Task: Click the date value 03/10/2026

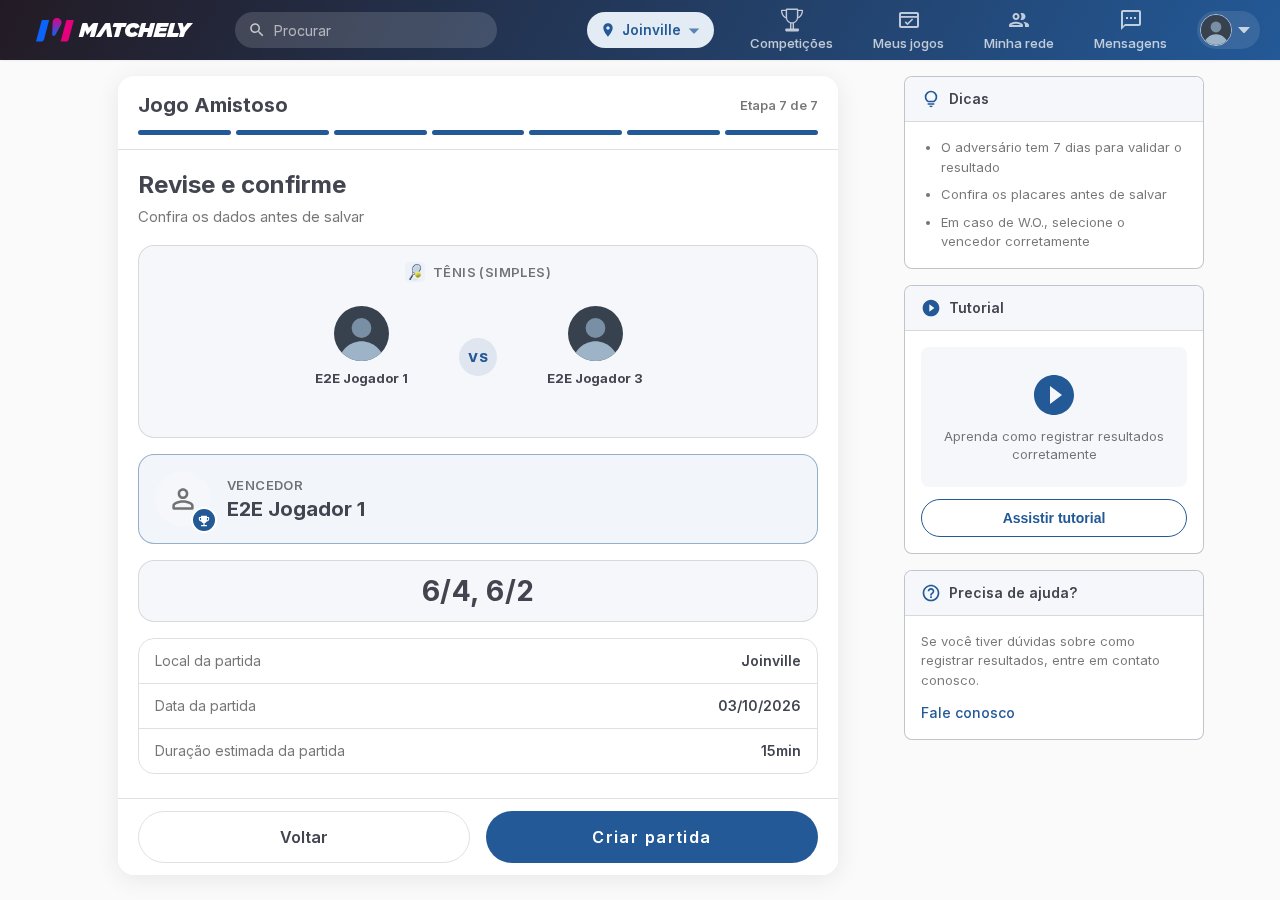Action: 759,706
